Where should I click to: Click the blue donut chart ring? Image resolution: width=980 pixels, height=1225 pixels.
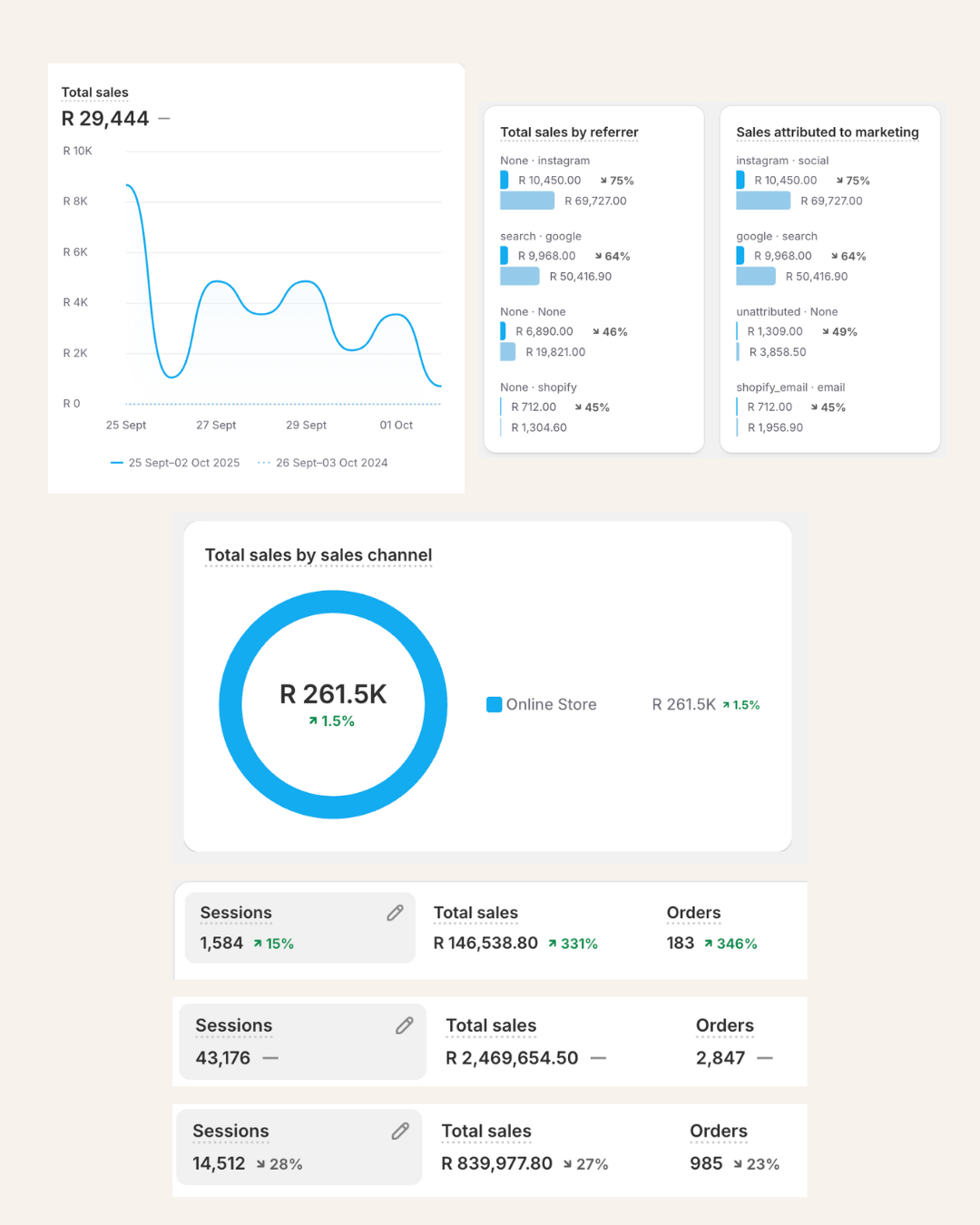tap(230, 704)
